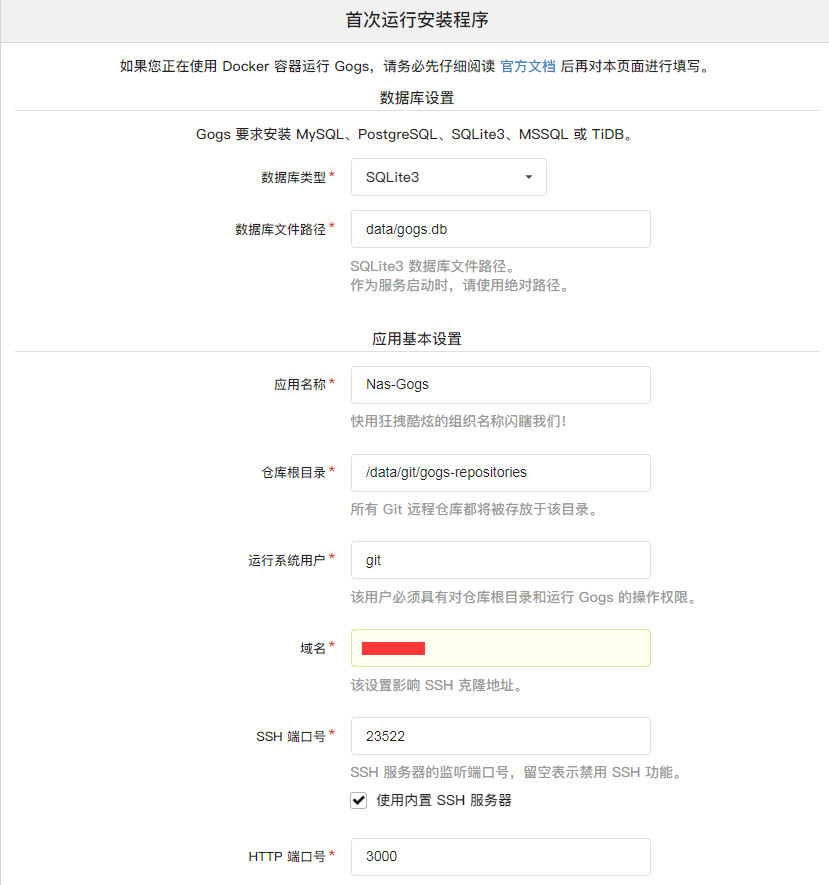Click the 数据库文件路径 field with data/gogs.db
Viewport: 829px width, 885px height.
[x=501, y=229]
